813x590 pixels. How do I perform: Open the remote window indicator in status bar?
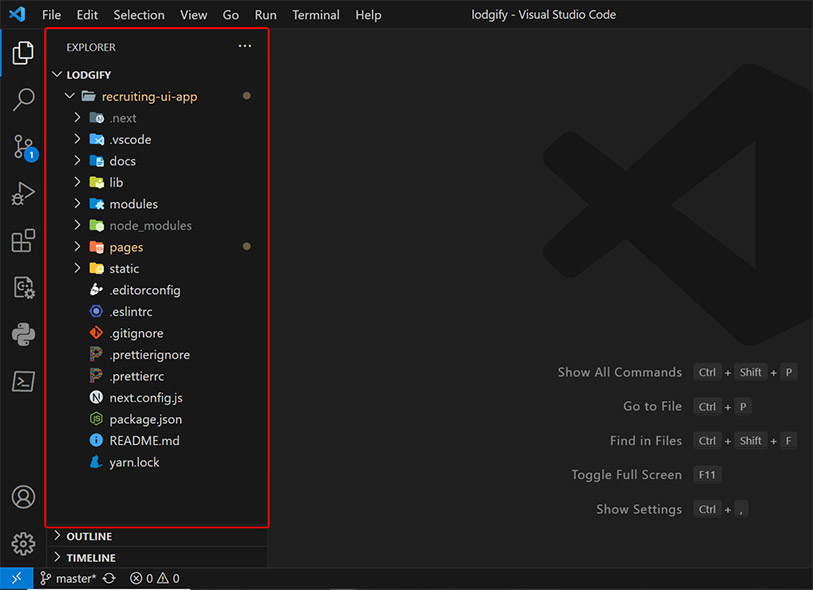pos(16,578)
